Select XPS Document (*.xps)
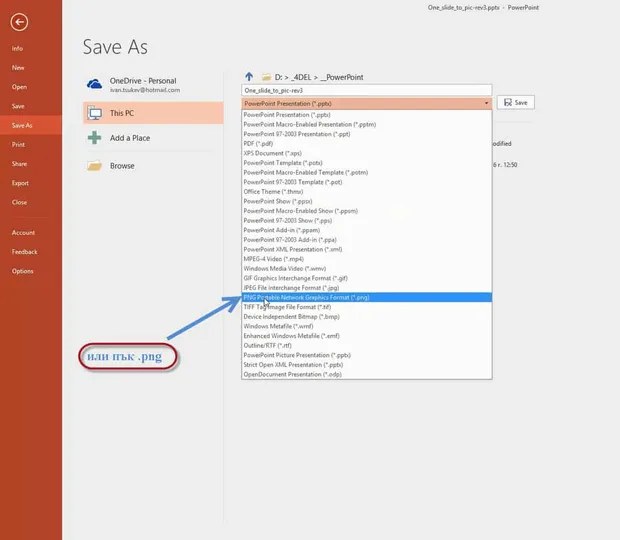 tap(367, 153)
